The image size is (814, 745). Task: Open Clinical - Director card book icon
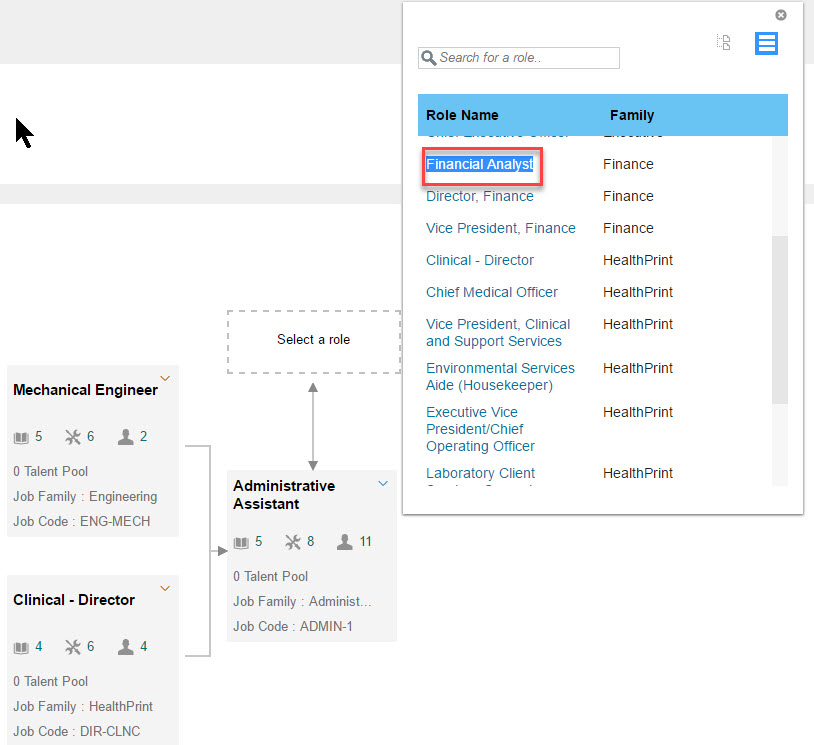click(x=21, y=647)
